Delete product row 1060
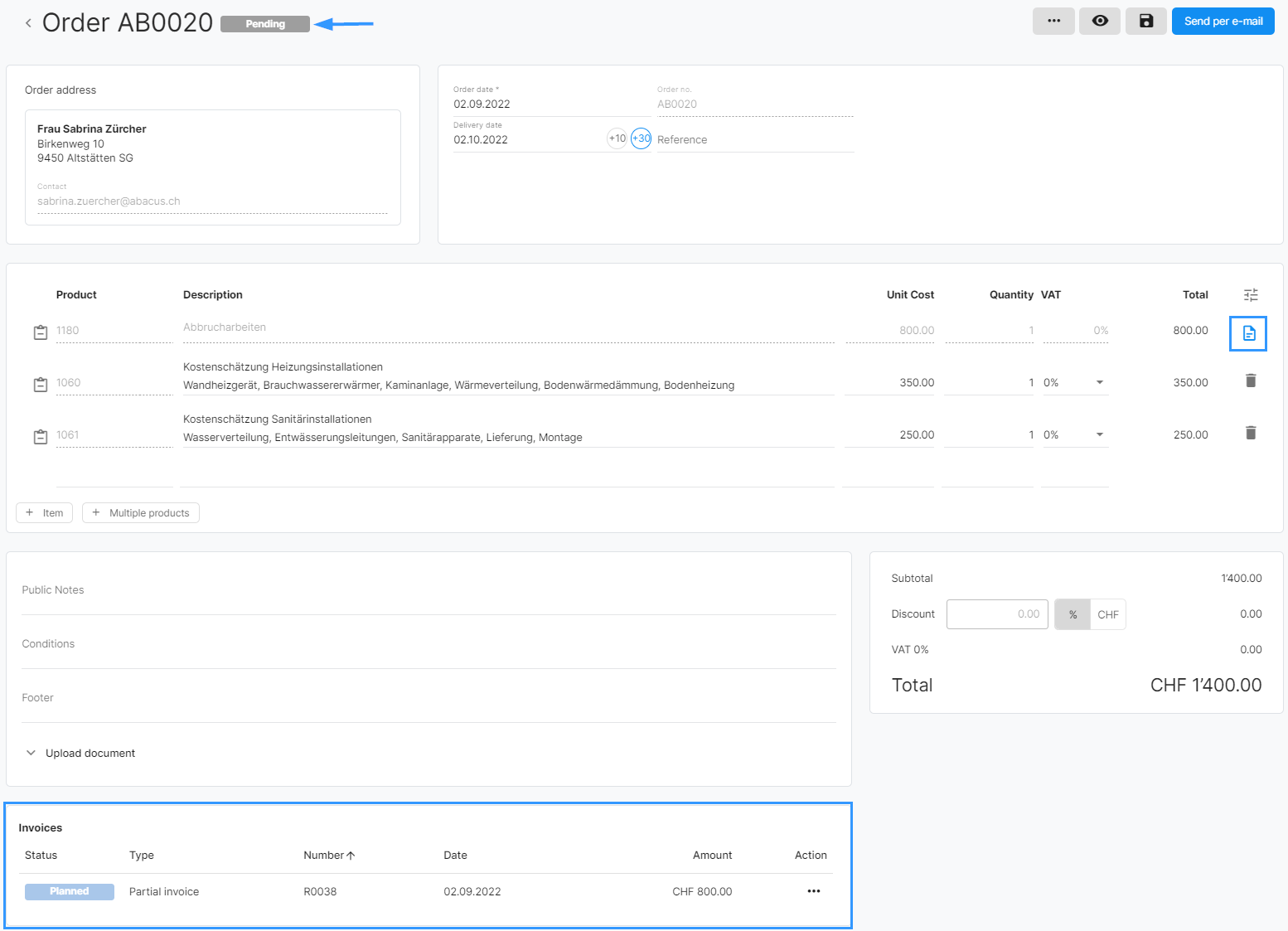 pos(1251,381)
